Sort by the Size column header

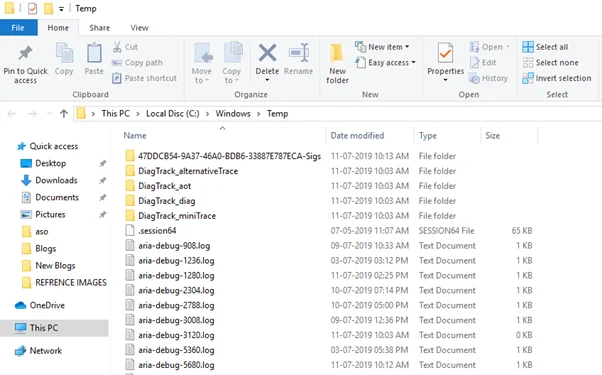[492, 135]
